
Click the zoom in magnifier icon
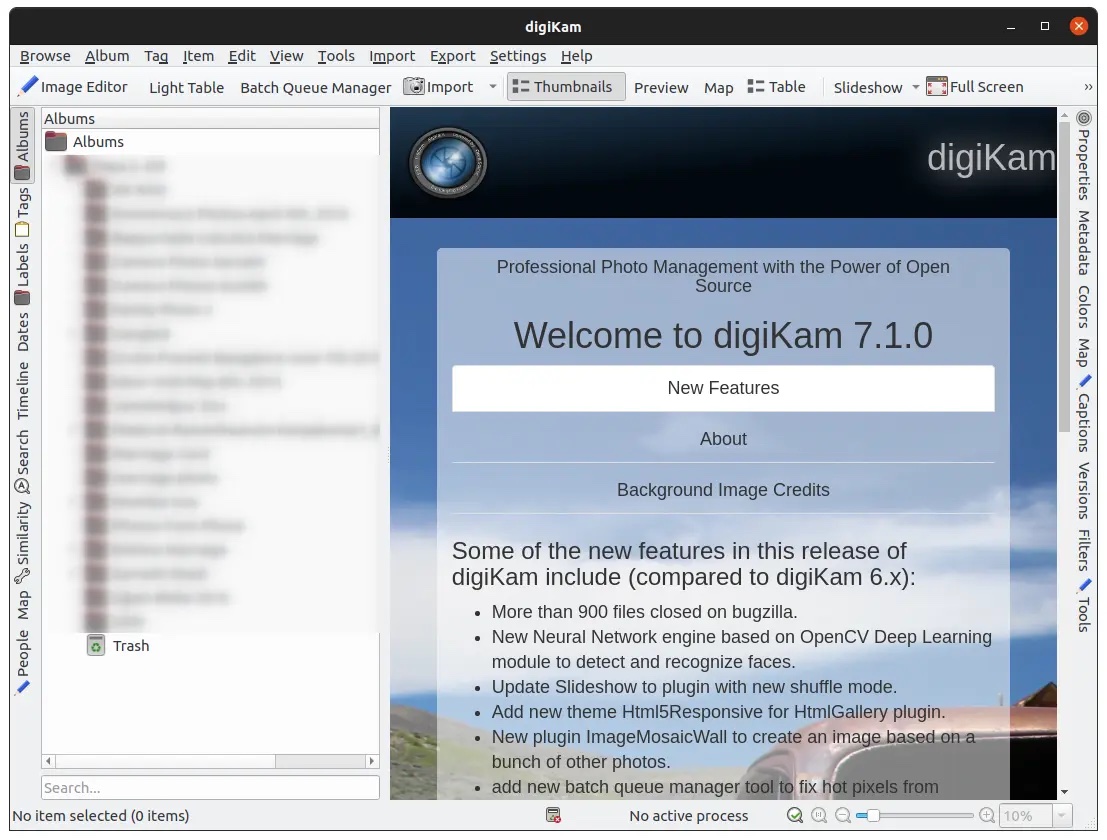[x=987, y=816]
